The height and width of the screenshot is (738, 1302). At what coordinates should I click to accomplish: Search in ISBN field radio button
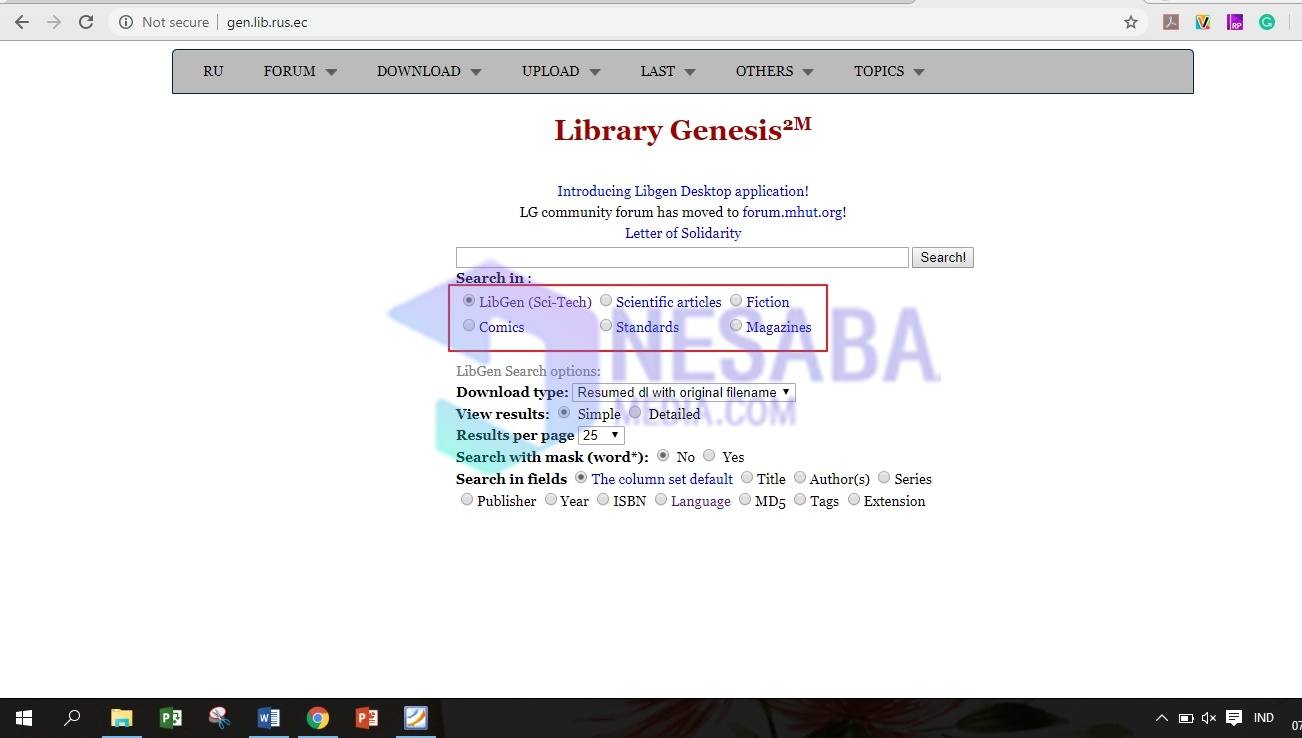[x=603, y=499]
